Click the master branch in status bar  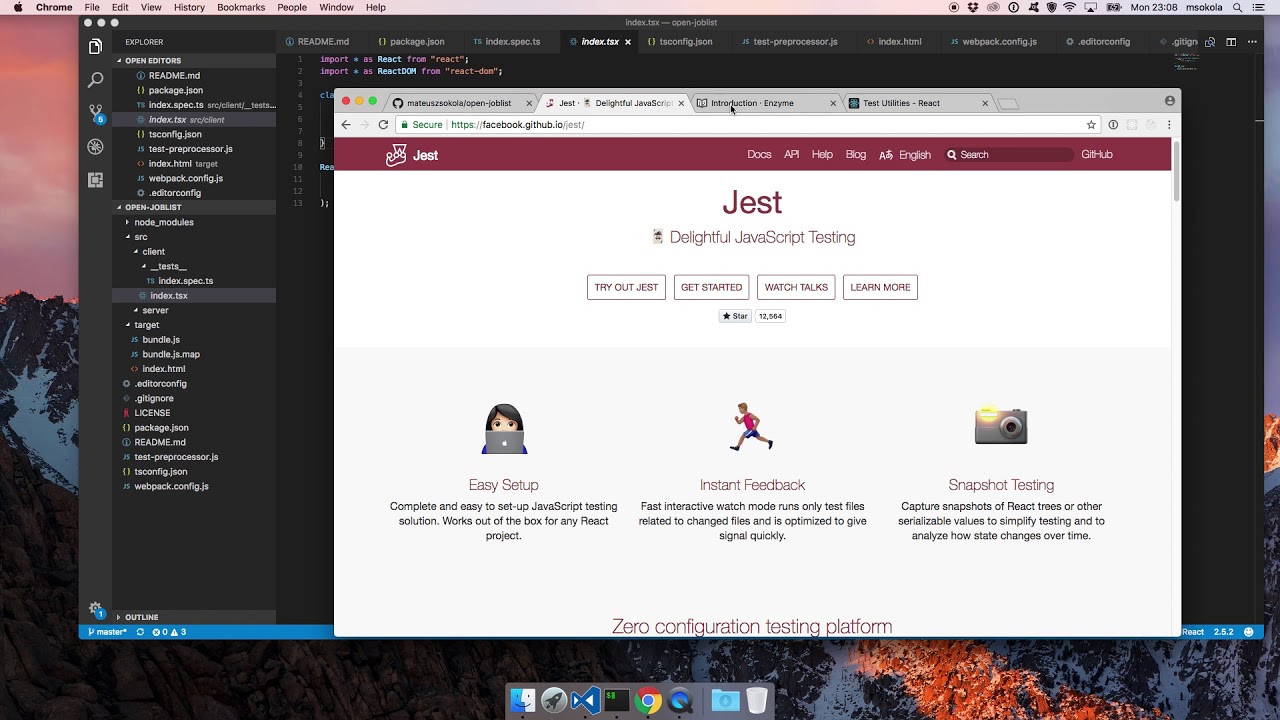coord(108,632)
